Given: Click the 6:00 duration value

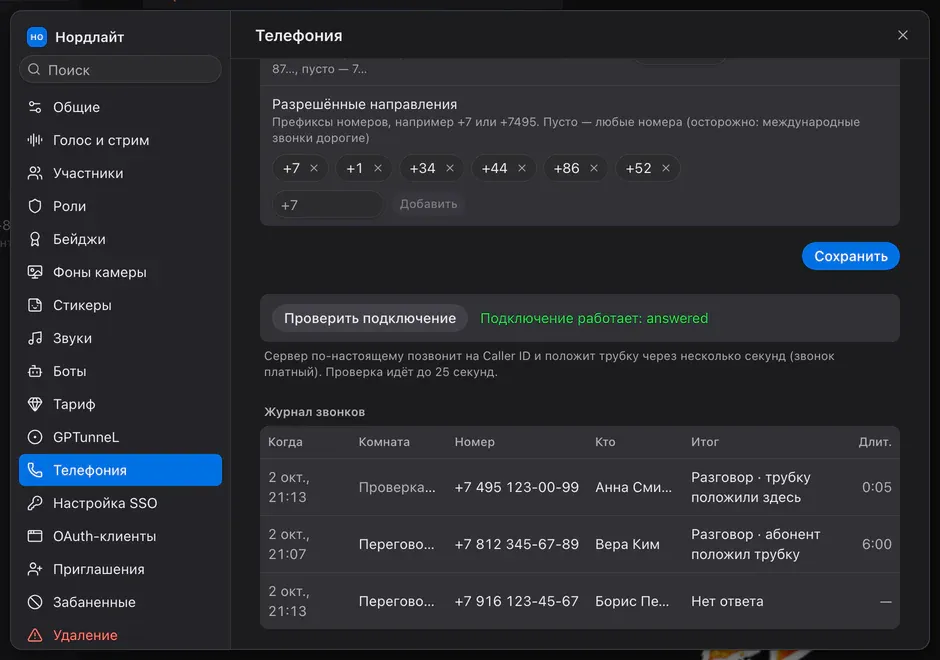Looking at the screenshot, I should [876, 544].
